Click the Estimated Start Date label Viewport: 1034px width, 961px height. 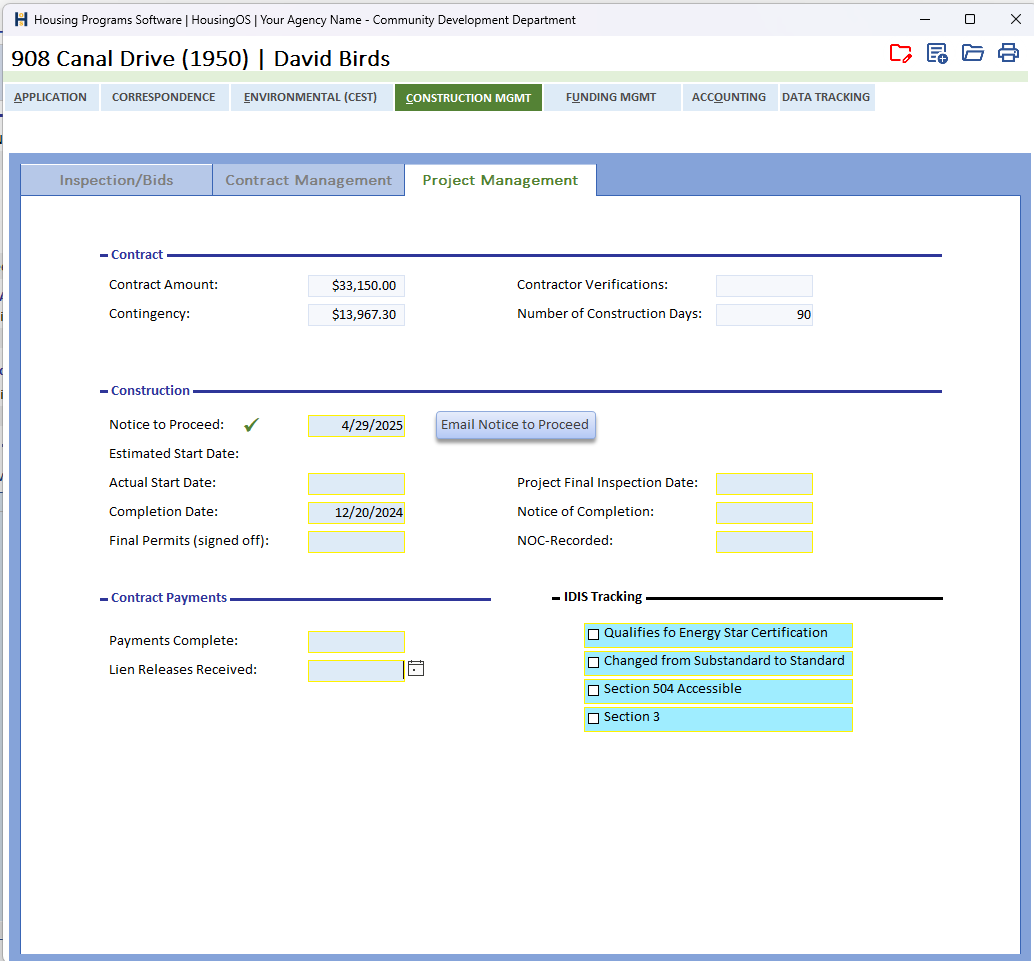click(174, 454)
